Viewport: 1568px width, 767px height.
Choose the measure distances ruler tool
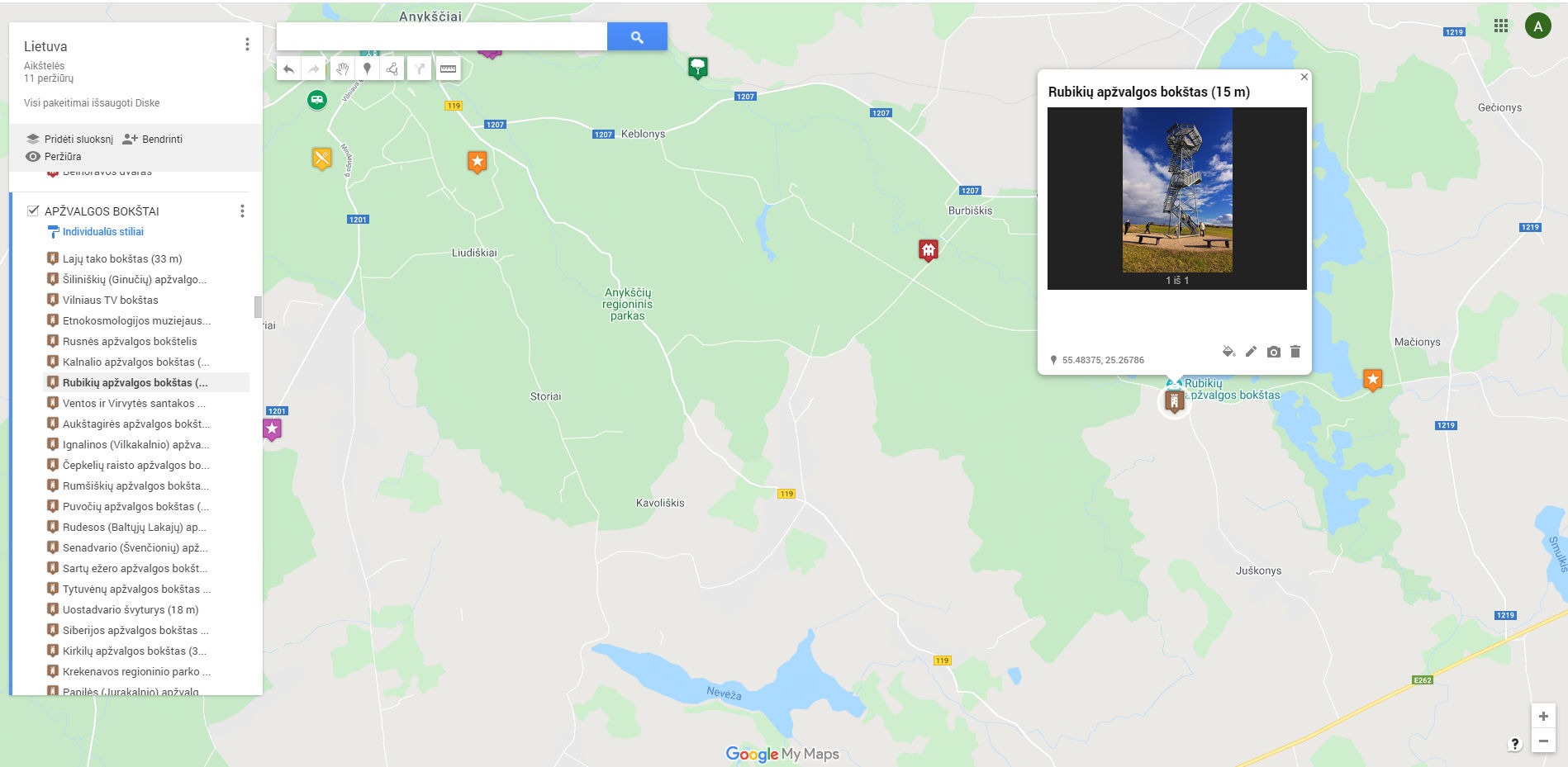pos(448,69)
